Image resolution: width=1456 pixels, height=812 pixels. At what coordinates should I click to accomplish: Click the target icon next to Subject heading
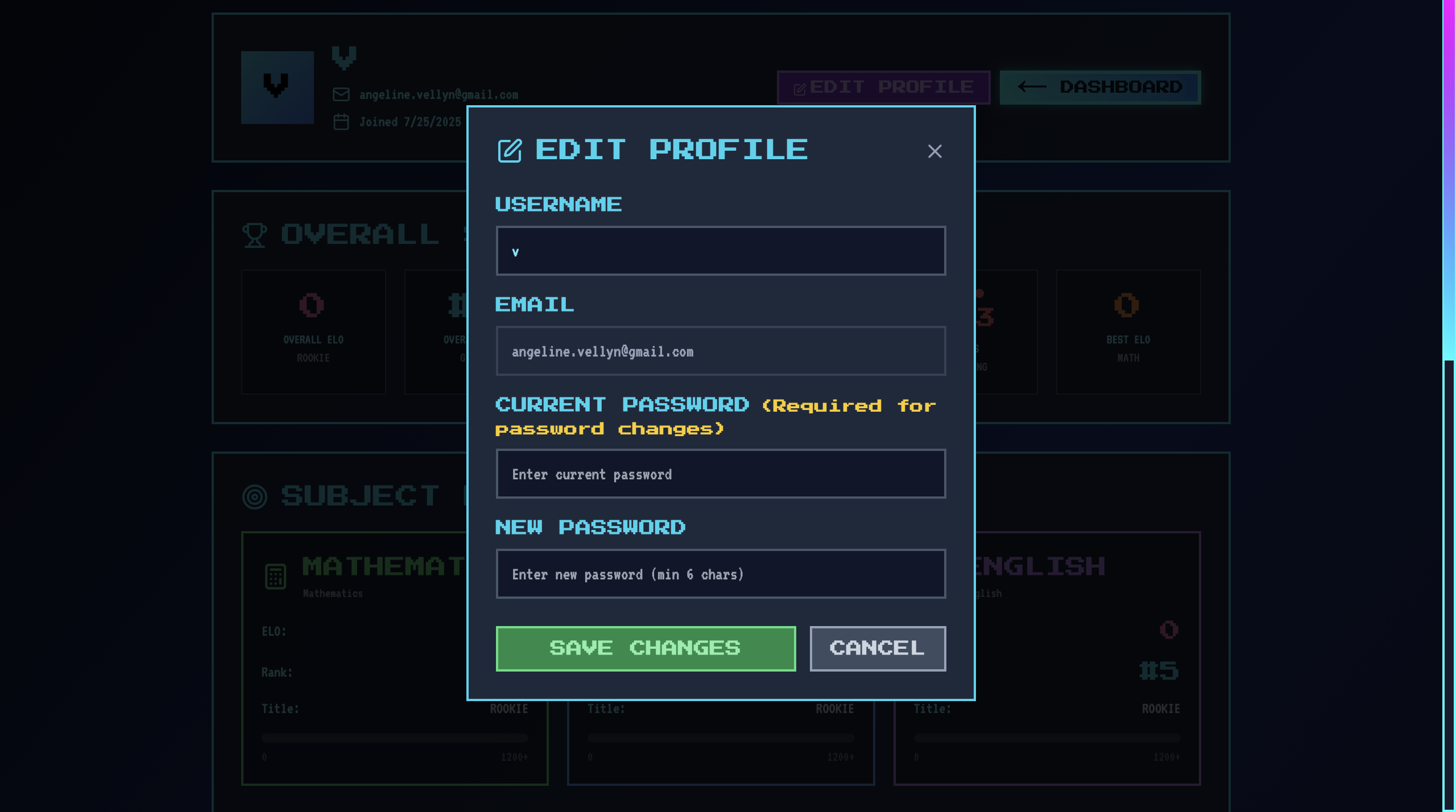click(254, 497)
